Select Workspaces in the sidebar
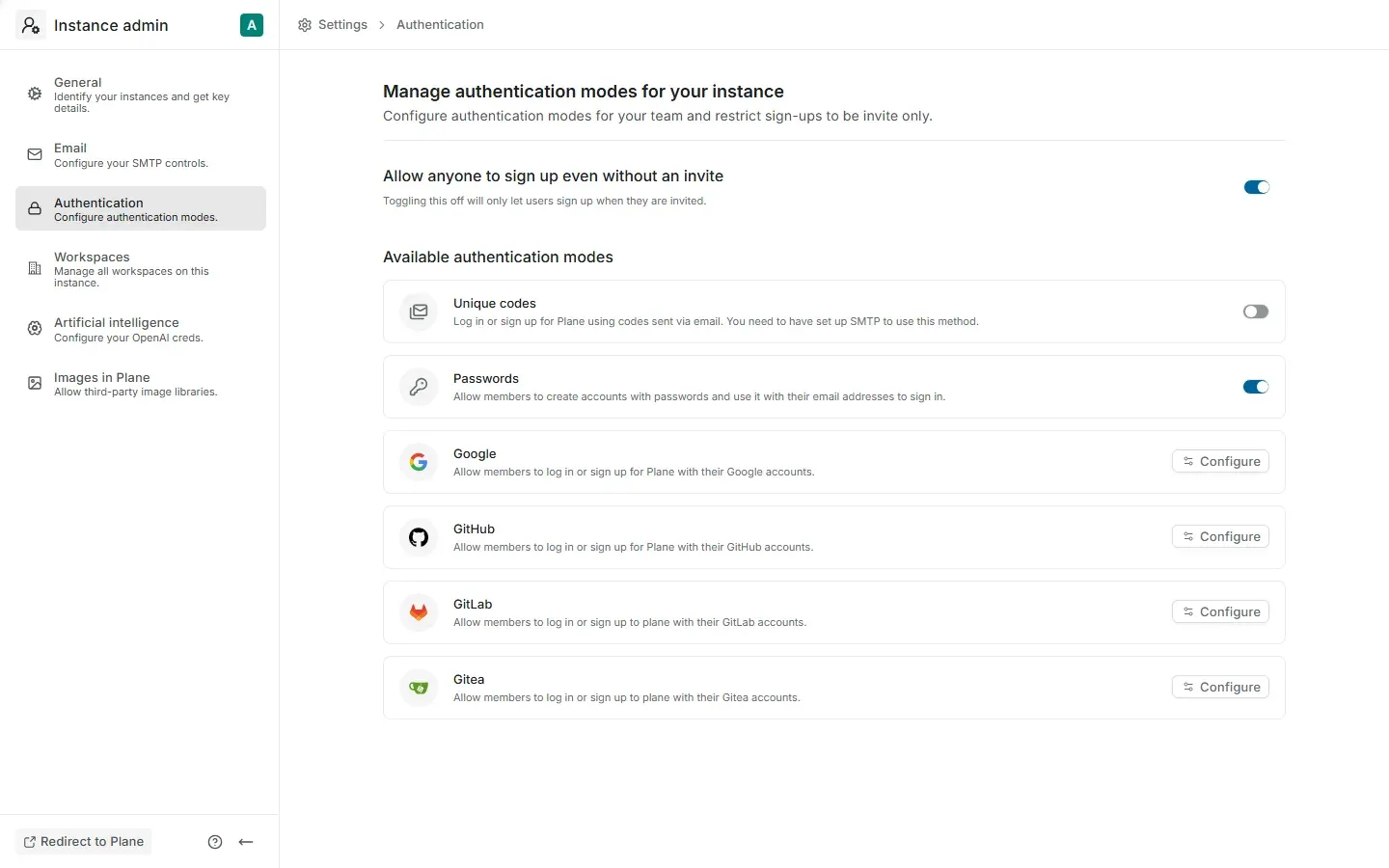 [x=141, y=269]
